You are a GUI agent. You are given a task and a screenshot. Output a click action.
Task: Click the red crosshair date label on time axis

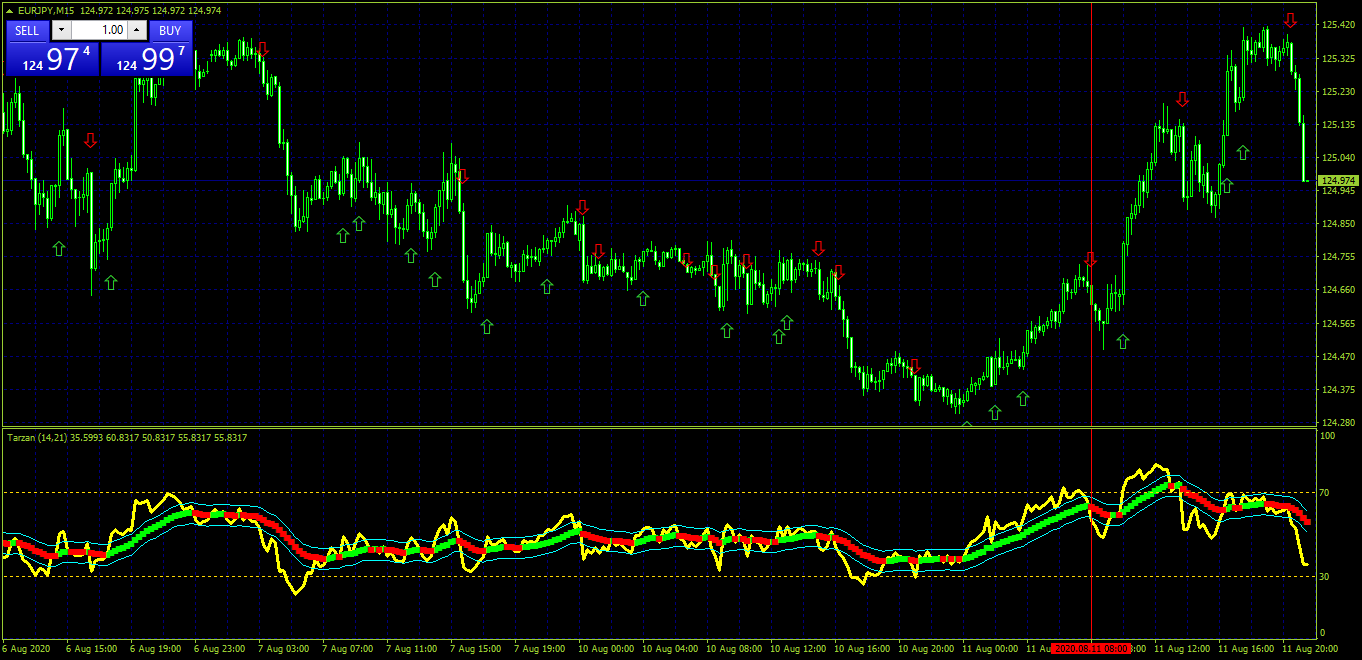[1091, 649]
